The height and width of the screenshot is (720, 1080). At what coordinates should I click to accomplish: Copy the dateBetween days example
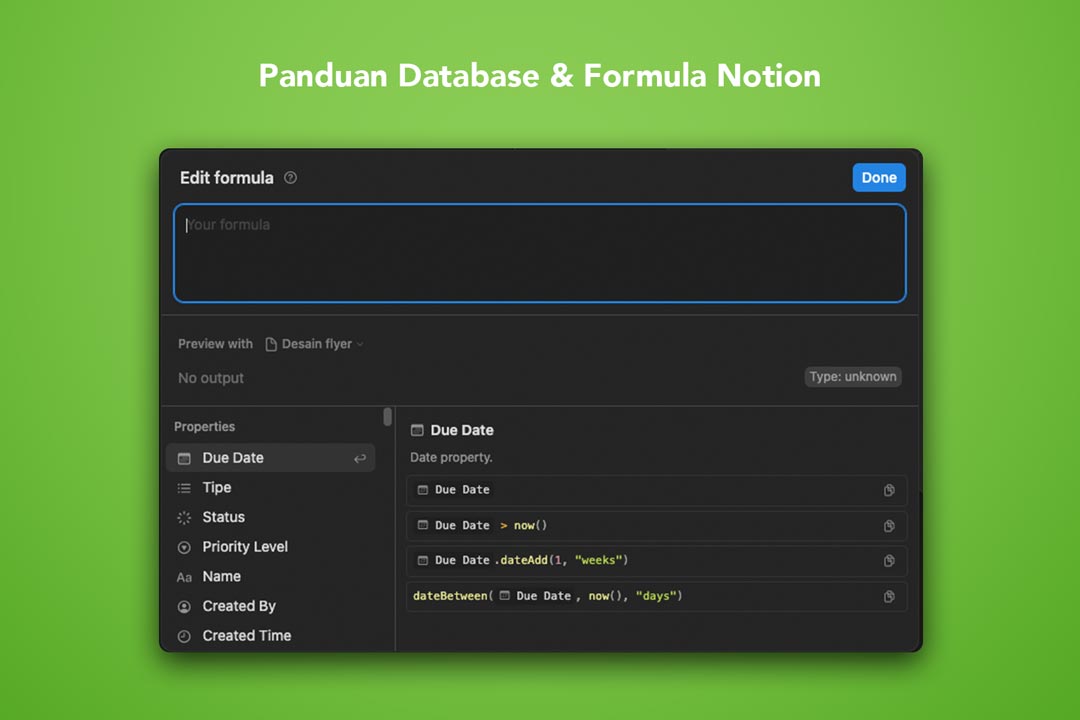(888, 597)
